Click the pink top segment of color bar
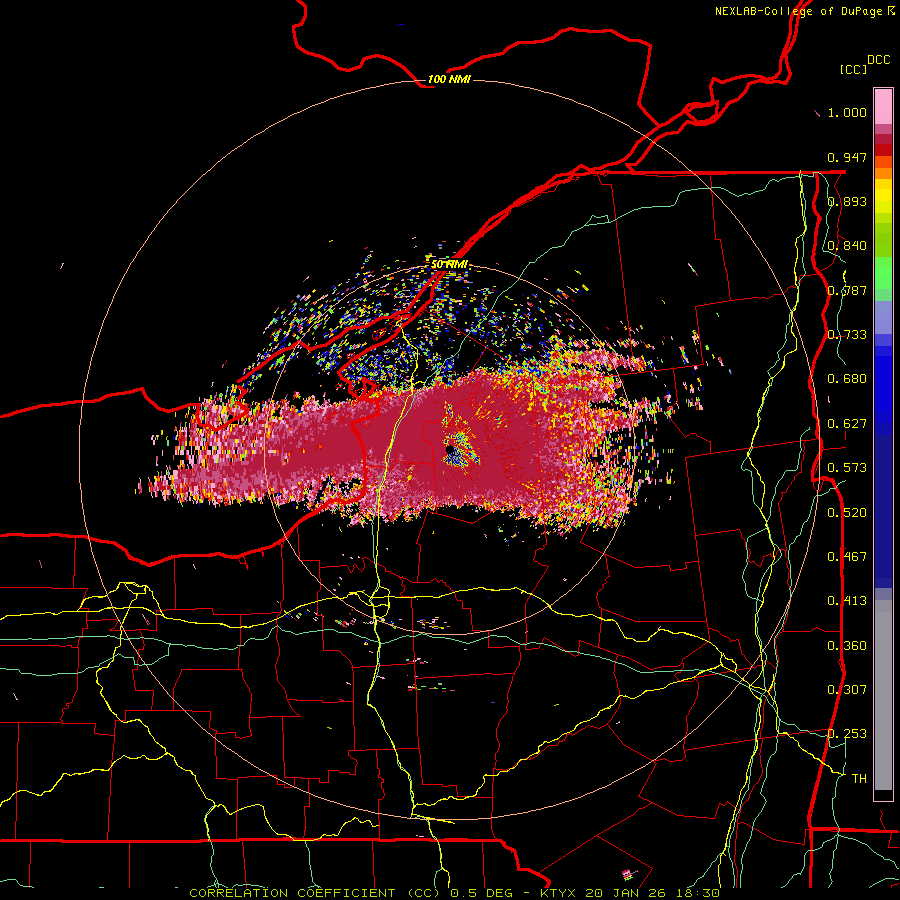This screenshot has width=900, height=900. pos(883,106)
